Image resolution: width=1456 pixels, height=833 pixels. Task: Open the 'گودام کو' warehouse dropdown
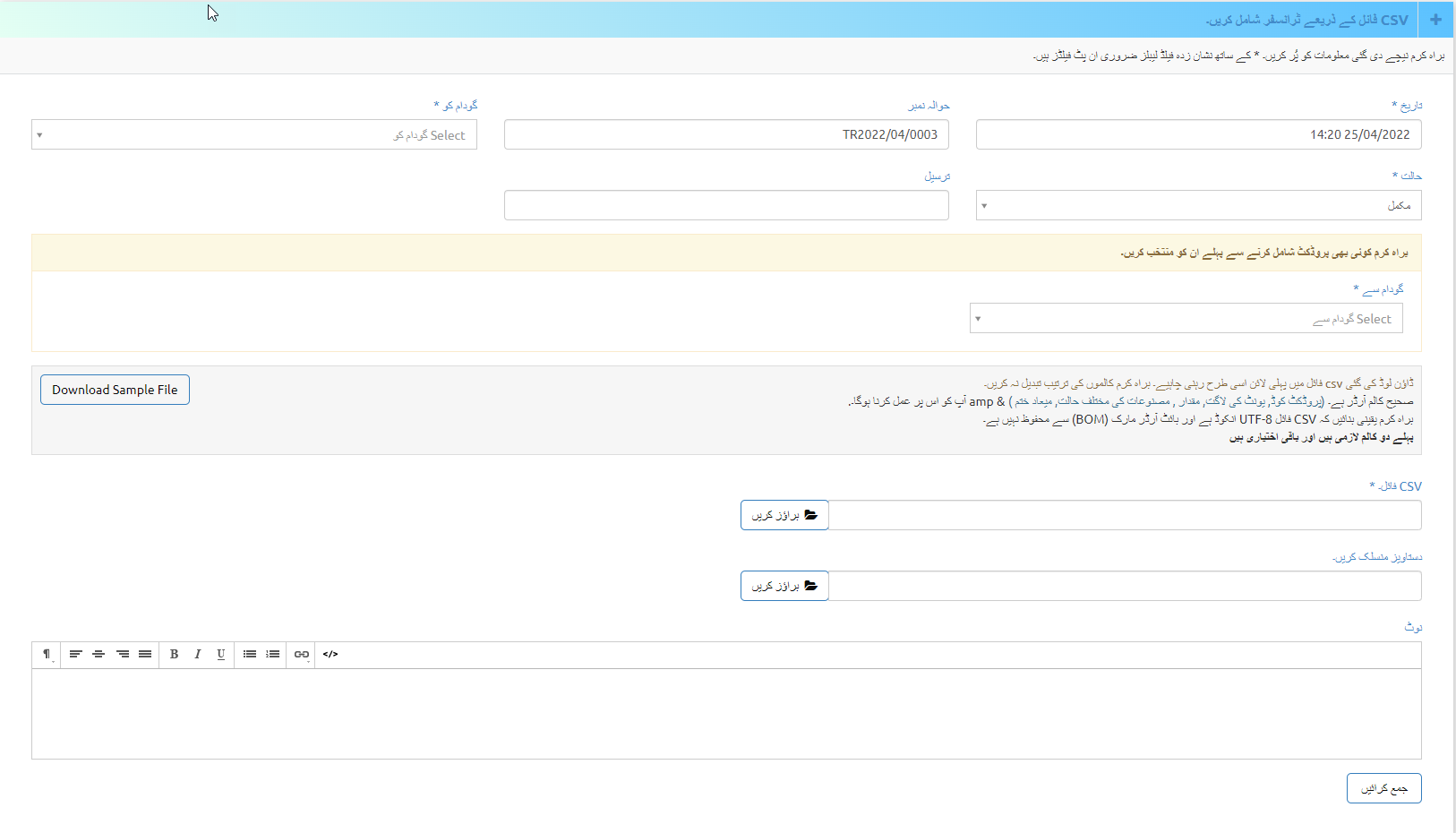click(x=253, y=135)
